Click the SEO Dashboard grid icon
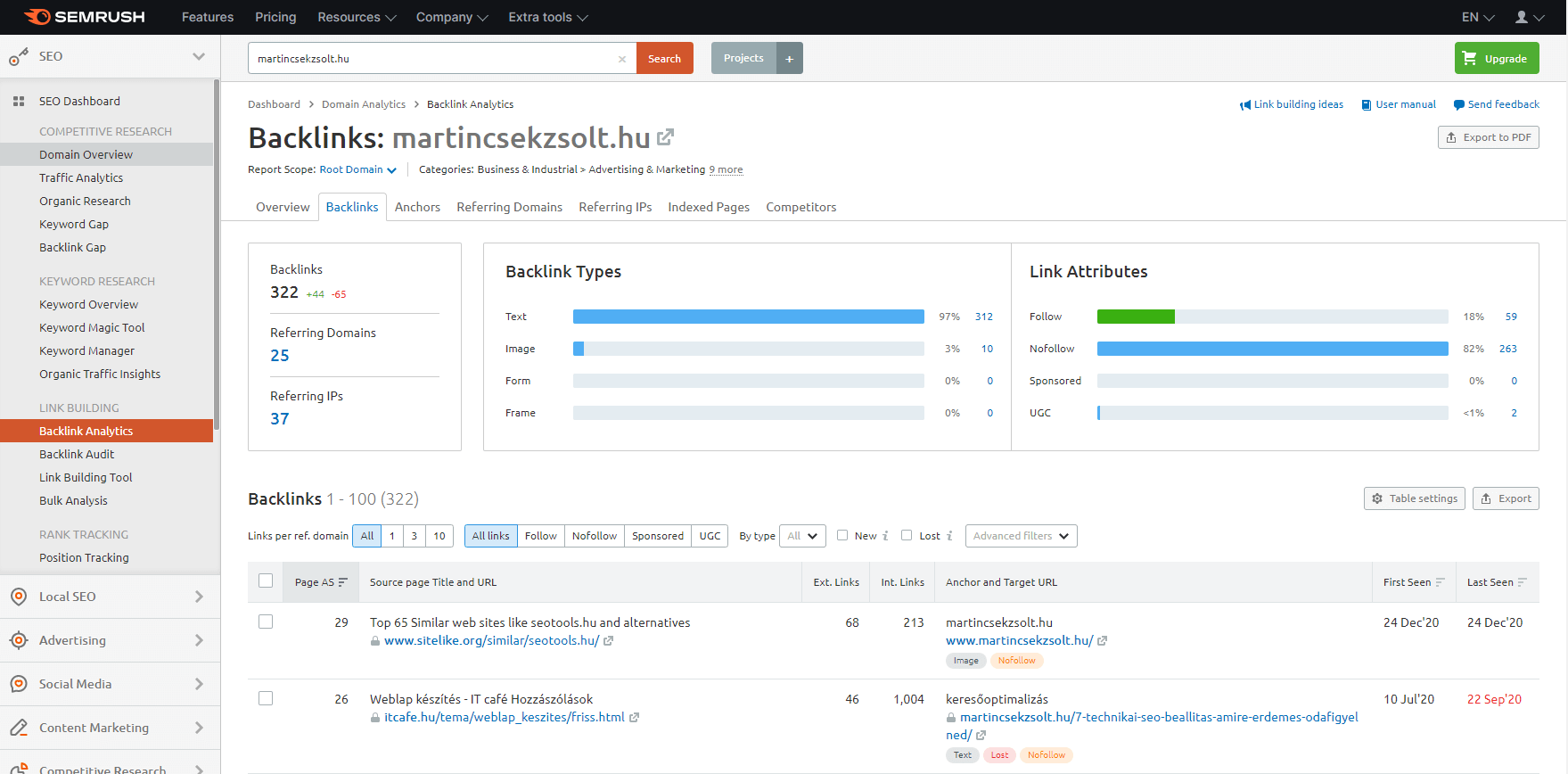Screen dimensions: 1568x774 19,102
